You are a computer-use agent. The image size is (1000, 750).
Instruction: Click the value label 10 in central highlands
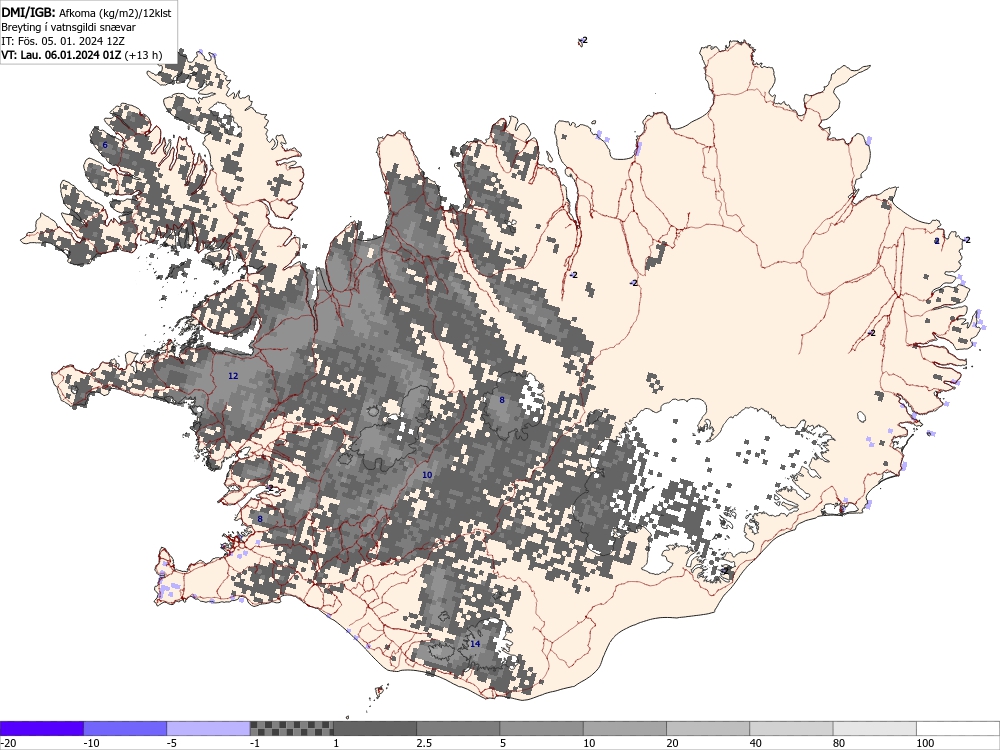427,475
